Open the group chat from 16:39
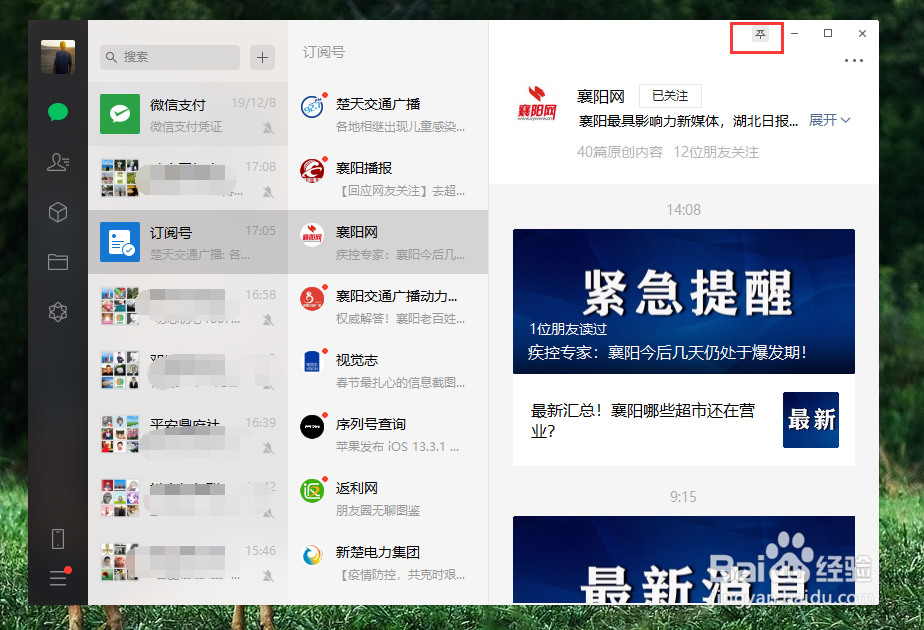 coord(188,434)
